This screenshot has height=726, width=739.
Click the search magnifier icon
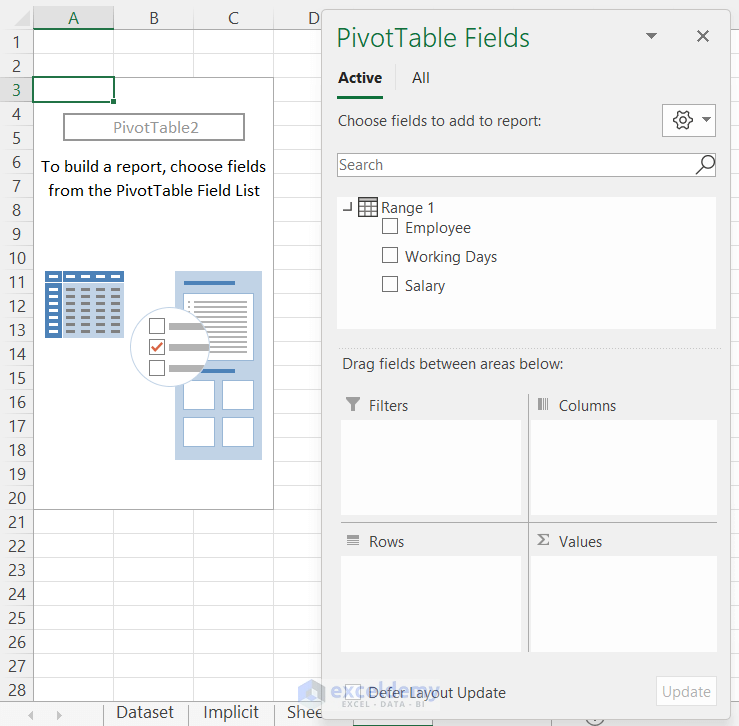click(x=705, y=165)
